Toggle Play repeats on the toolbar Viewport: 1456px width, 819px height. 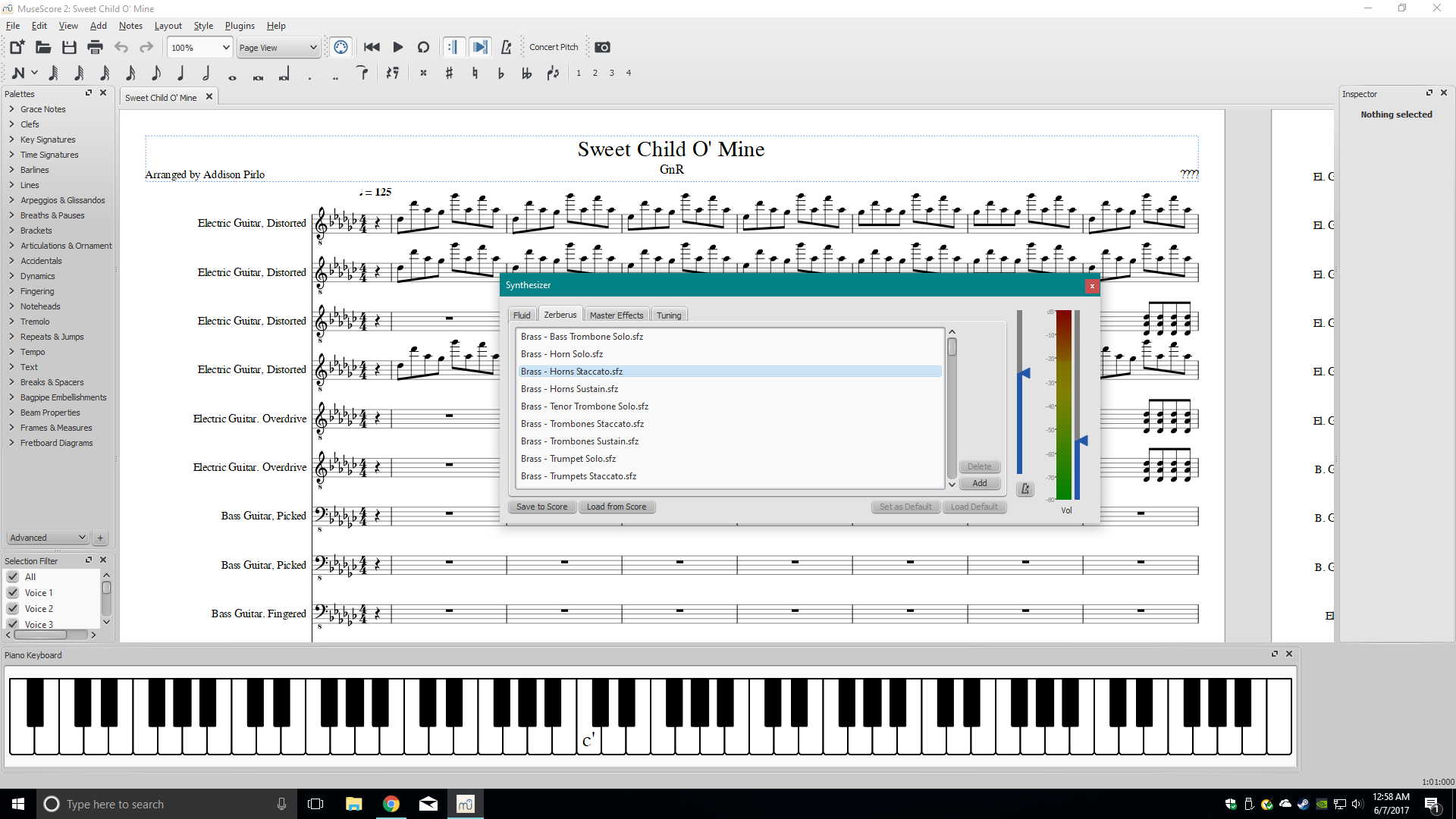[x=453, y=47]
